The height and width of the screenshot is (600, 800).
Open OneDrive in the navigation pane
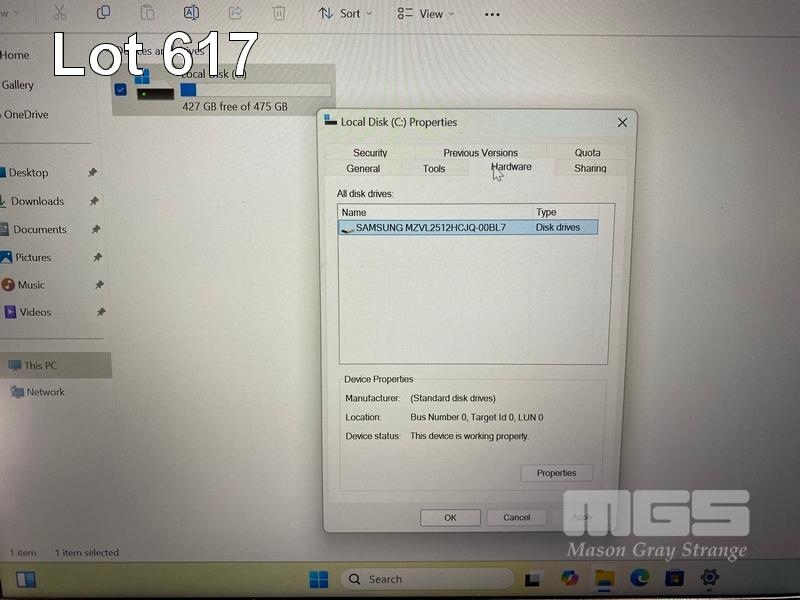(x=24, y=114)
